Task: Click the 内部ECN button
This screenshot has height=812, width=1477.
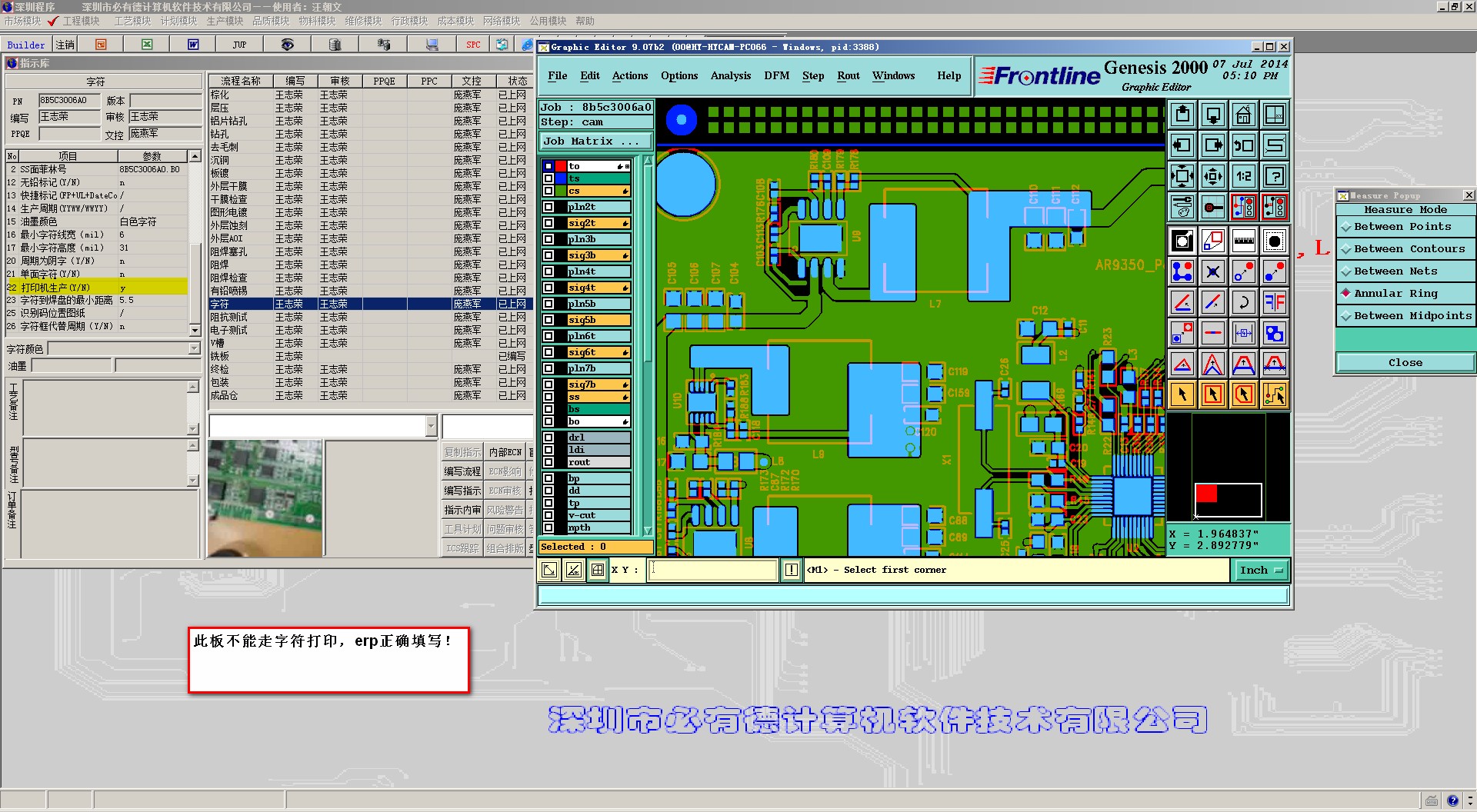Action: 505,452
